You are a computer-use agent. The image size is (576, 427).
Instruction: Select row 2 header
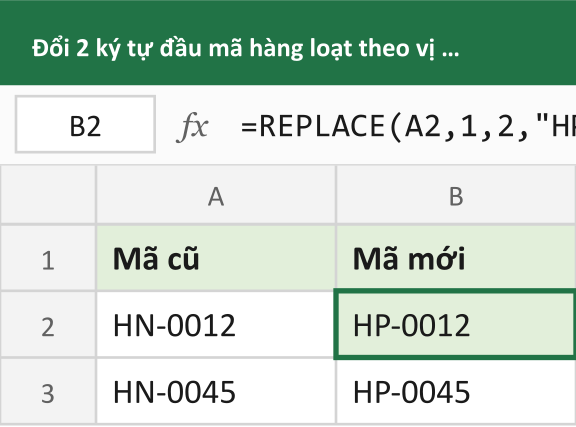48,324
